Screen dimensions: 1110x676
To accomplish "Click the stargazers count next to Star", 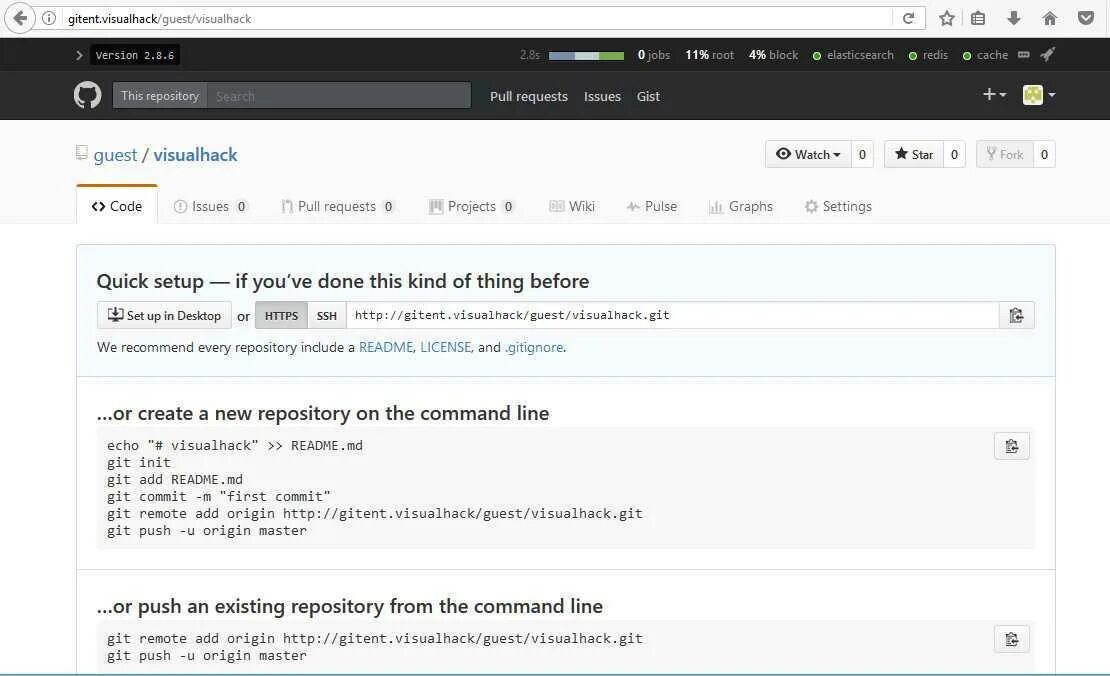I will (x=954, y=154).
